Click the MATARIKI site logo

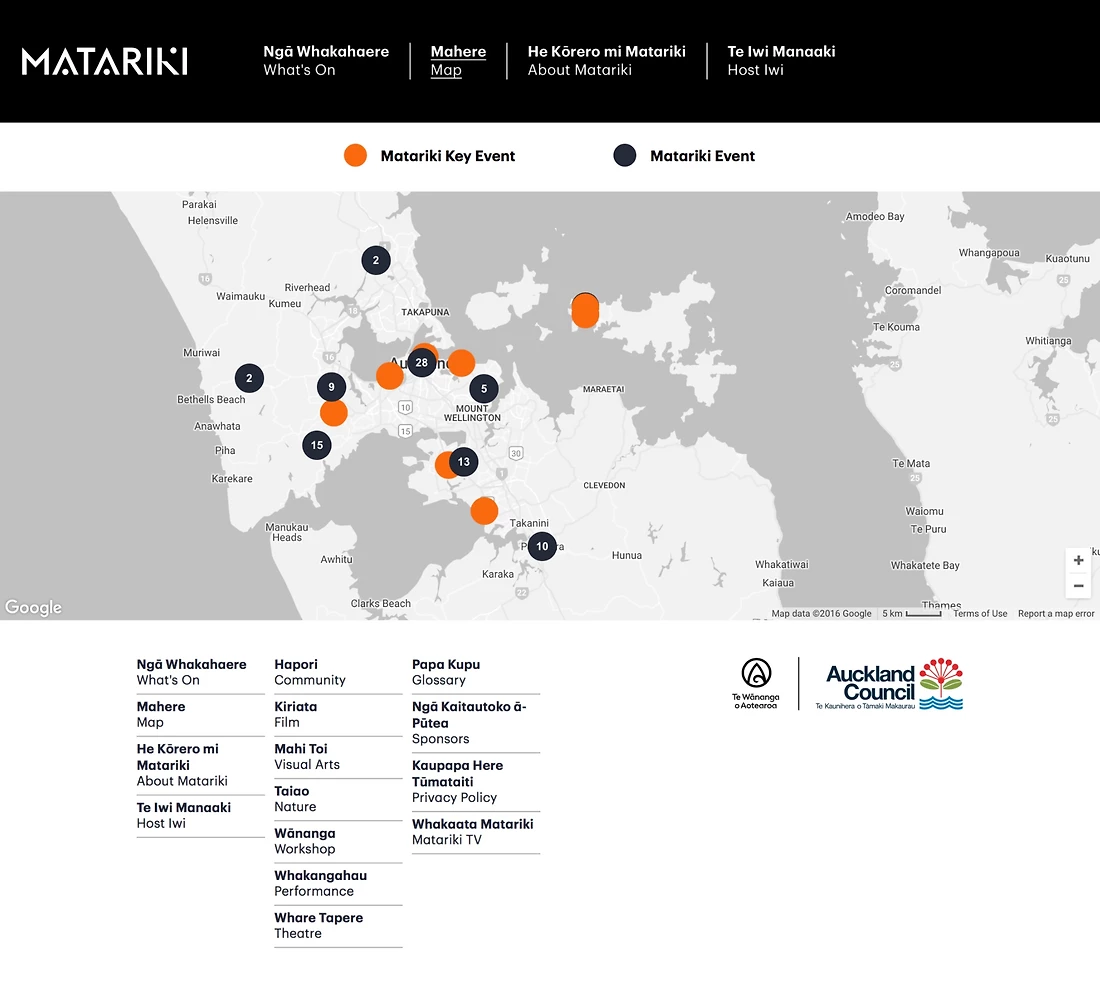click(x=103, y=61)
